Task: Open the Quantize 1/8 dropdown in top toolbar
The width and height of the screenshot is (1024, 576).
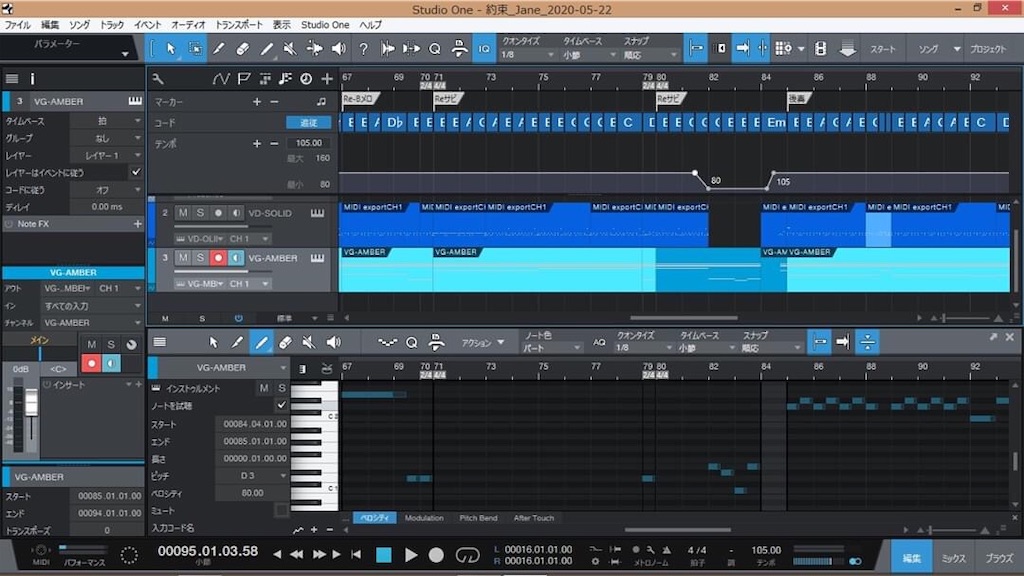Action: (527, 55)
